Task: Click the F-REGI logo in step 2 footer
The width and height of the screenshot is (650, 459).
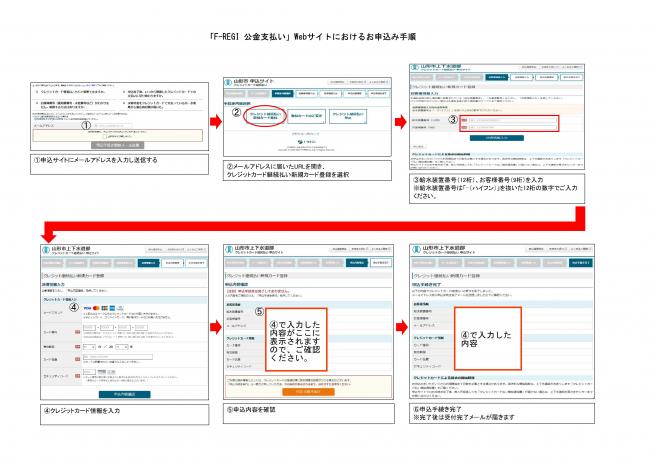Action: coord(300,143)
